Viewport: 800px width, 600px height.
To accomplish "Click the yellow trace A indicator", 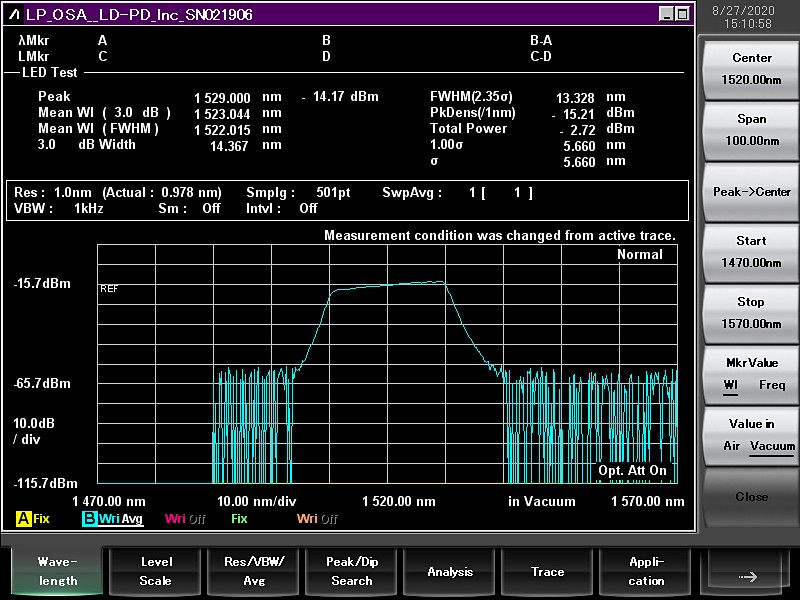I will 23,519.
